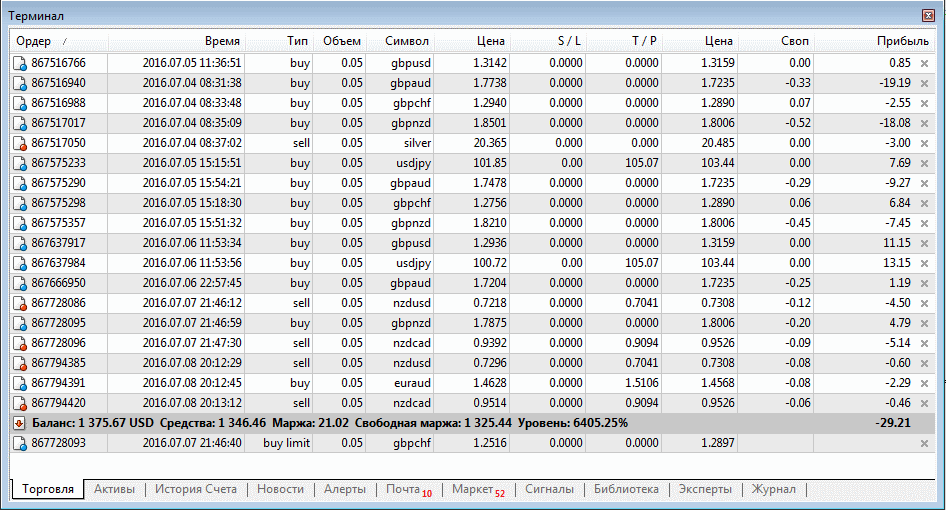Close order 867575298 via its X

(x=924, y=203)
